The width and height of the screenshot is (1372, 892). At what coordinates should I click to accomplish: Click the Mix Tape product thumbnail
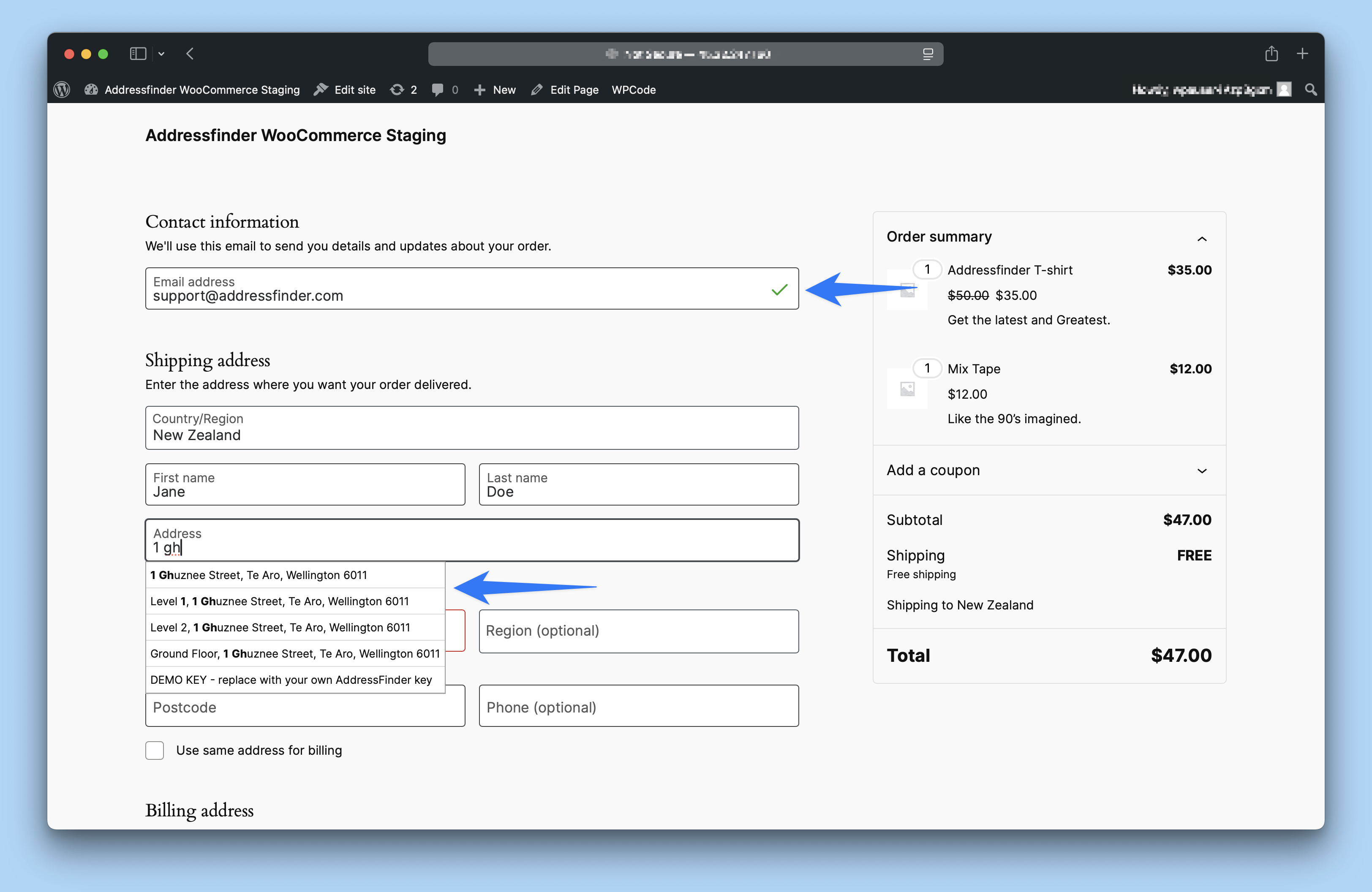907,389
